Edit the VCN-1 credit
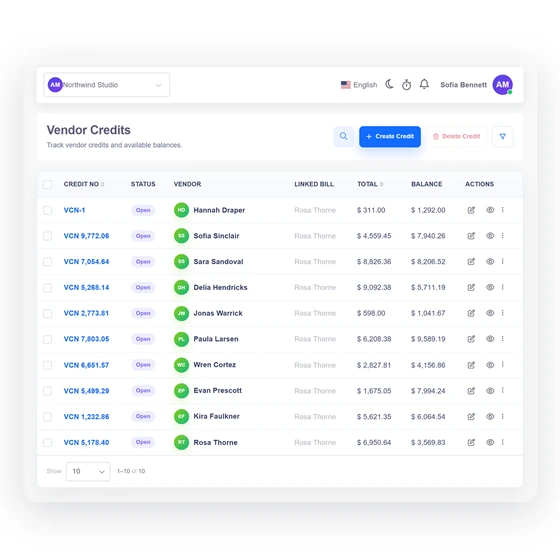 pyautogui.click(x=471, y=210)
